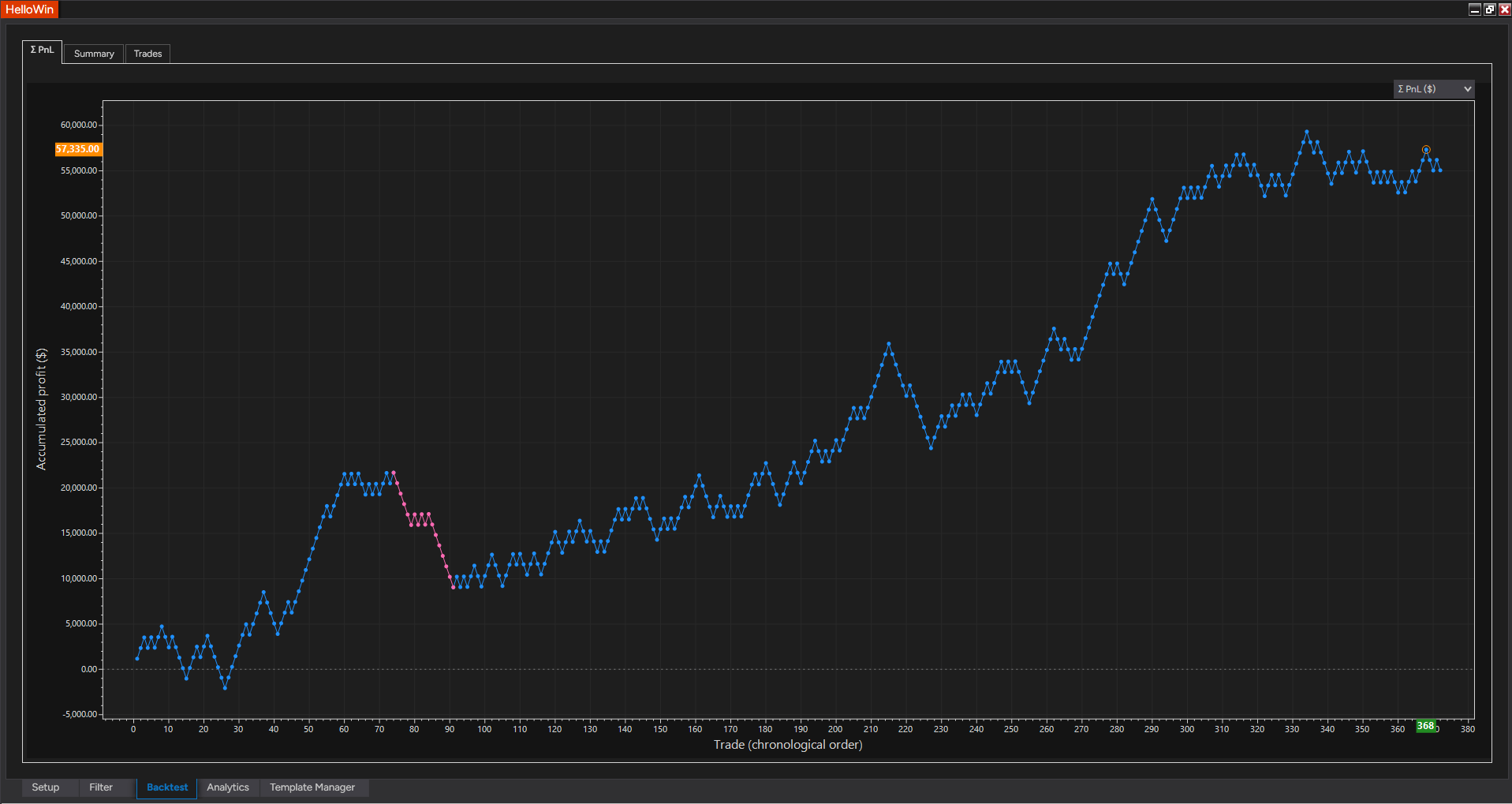This screenshot has width=1512, height=804.
Task: Click the green 368 trade marker
Action: [x=1426, y=726]
